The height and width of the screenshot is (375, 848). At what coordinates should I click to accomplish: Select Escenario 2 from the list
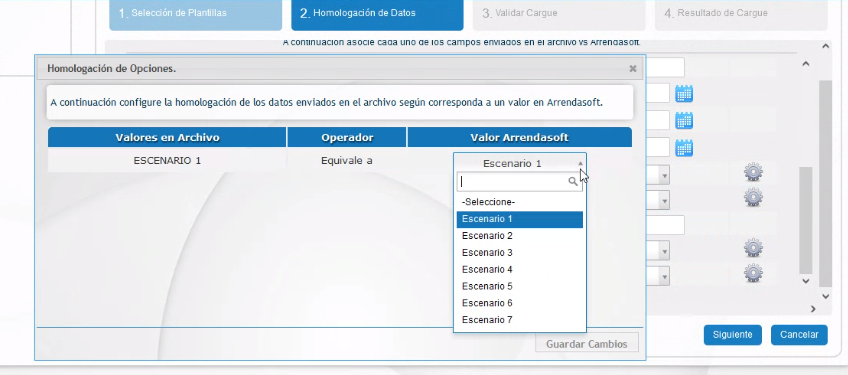coord(520,236)
